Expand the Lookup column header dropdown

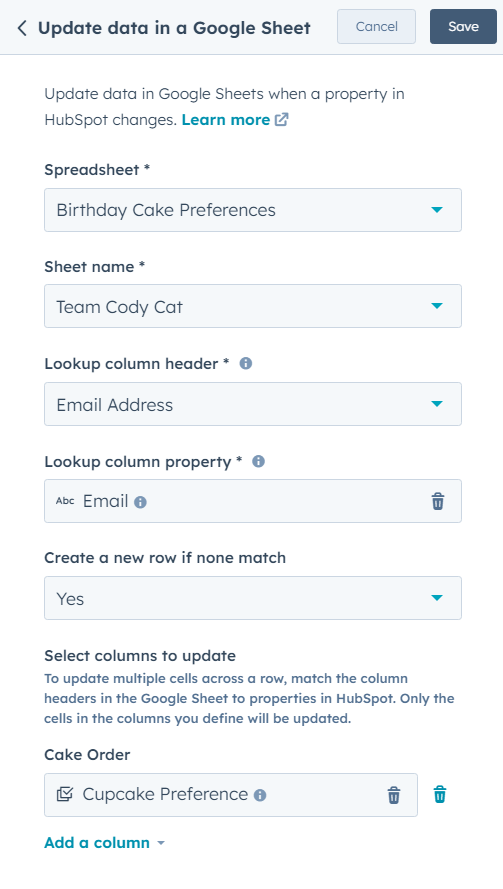coord(253,404)
